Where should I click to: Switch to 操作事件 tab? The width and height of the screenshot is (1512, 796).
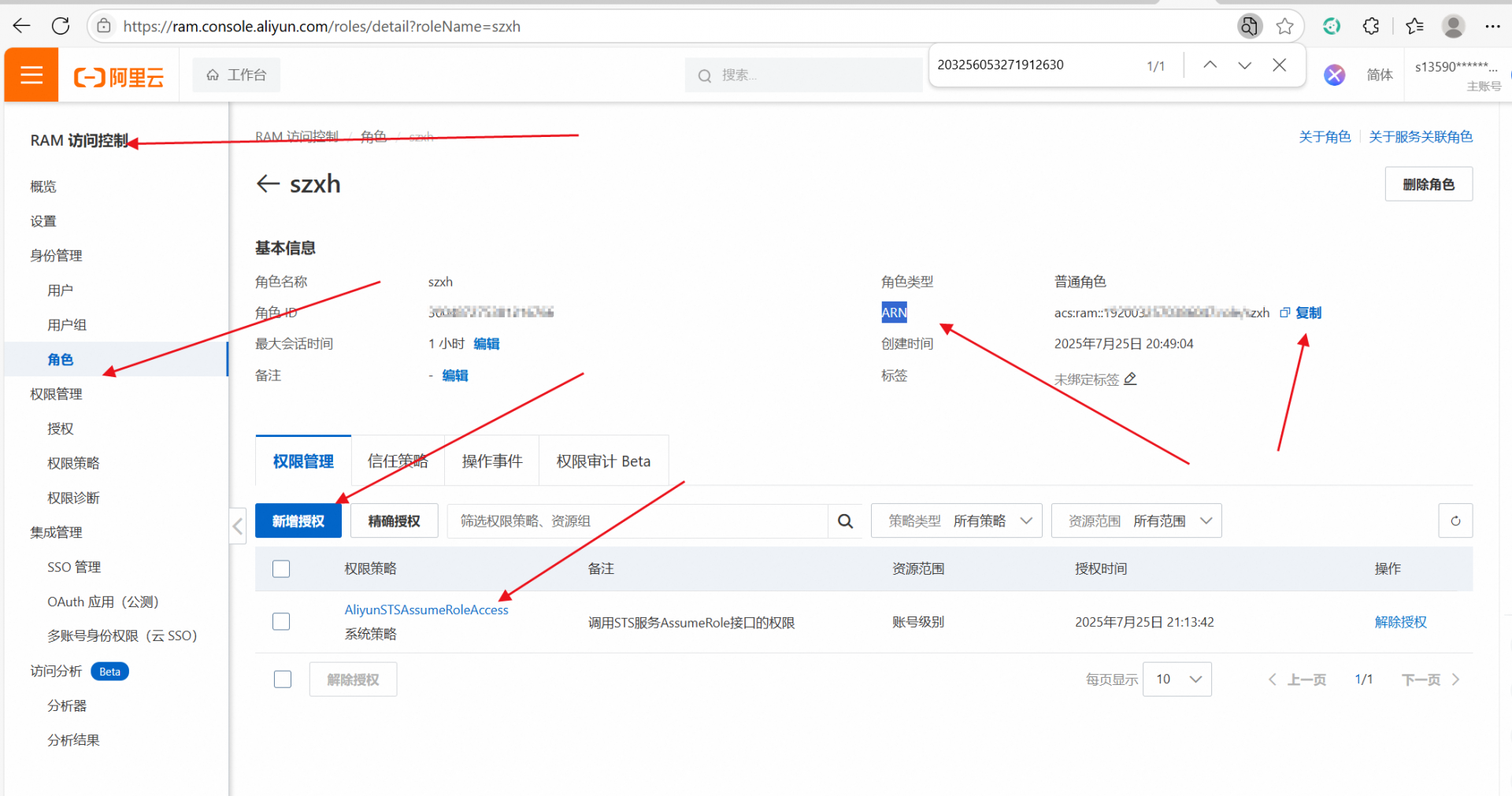(492, 461)
